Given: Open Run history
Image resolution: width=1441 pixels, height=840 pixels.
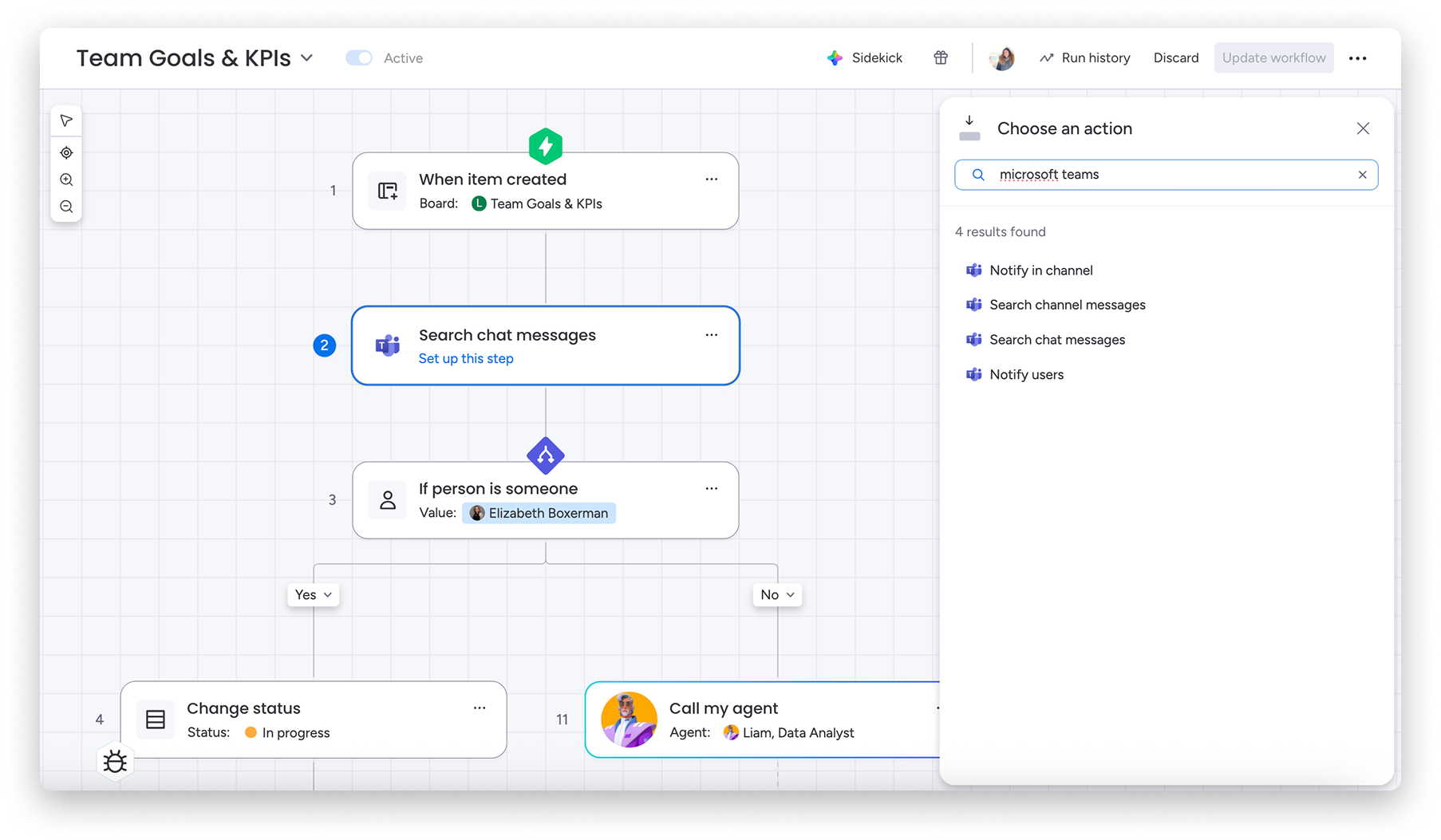Looking at the screenshot, I should point(1085,57).
